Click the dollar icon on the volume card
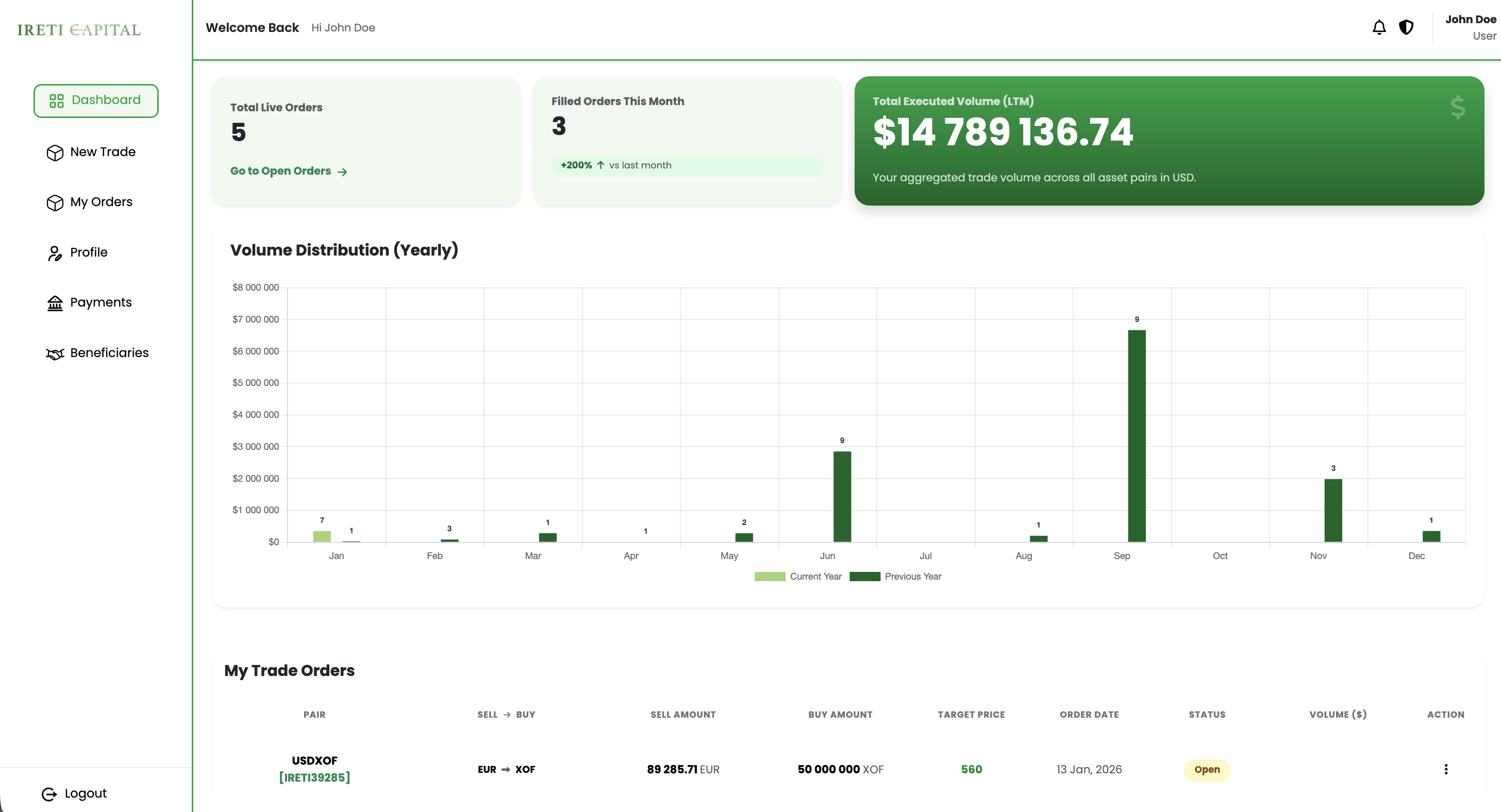Viewport: 1501px width, 812px height. pos(1457,107)
